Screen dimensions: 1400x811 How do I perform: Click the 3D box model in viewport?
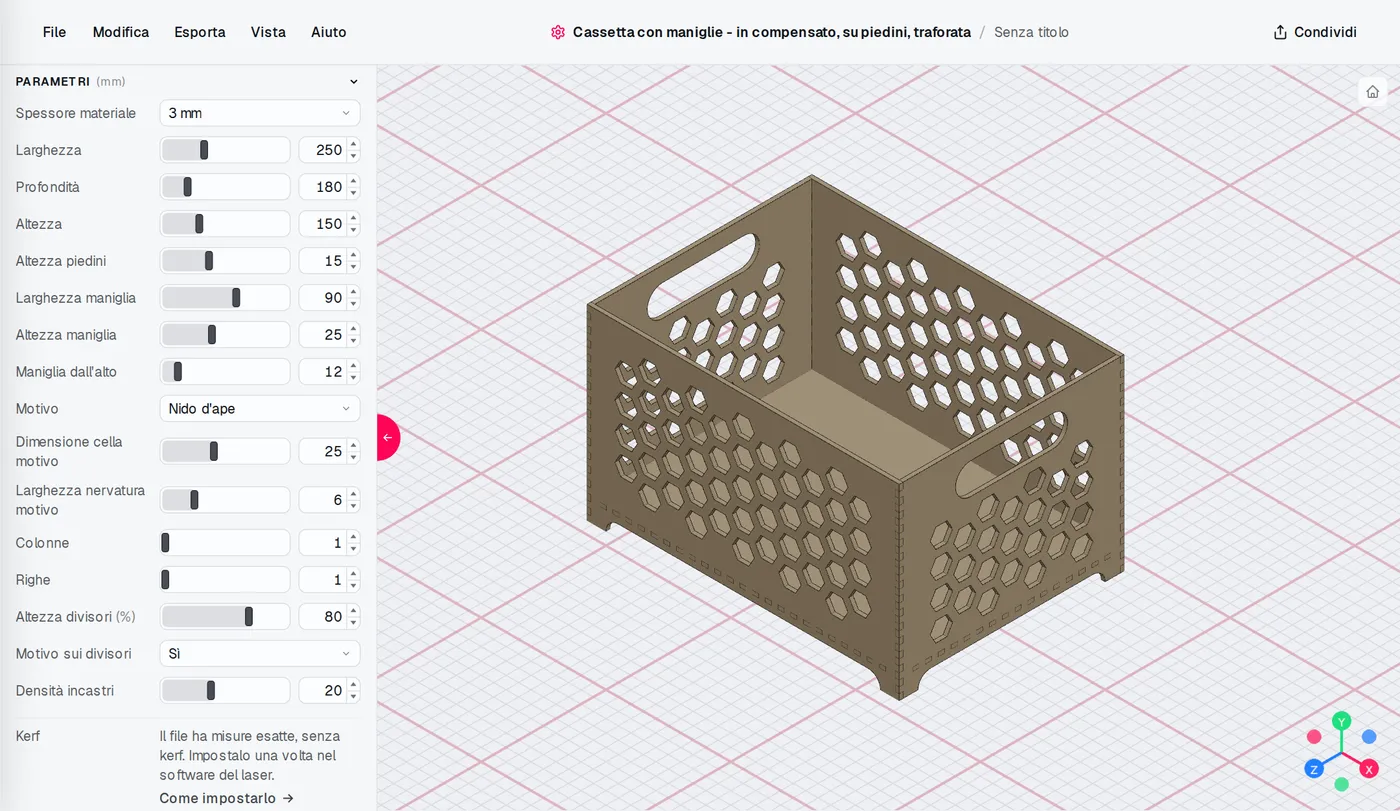pos(855,438)
